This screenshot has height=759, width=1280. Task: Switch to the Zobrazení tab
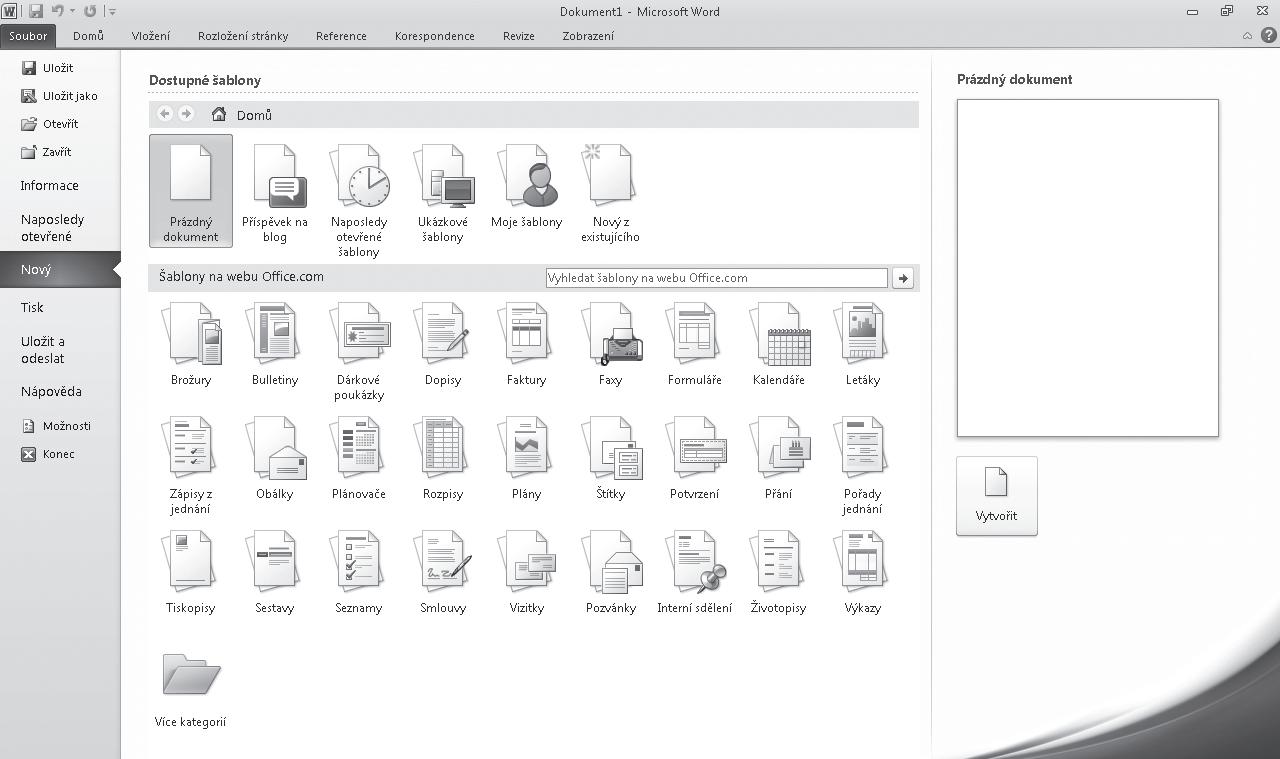589,36
